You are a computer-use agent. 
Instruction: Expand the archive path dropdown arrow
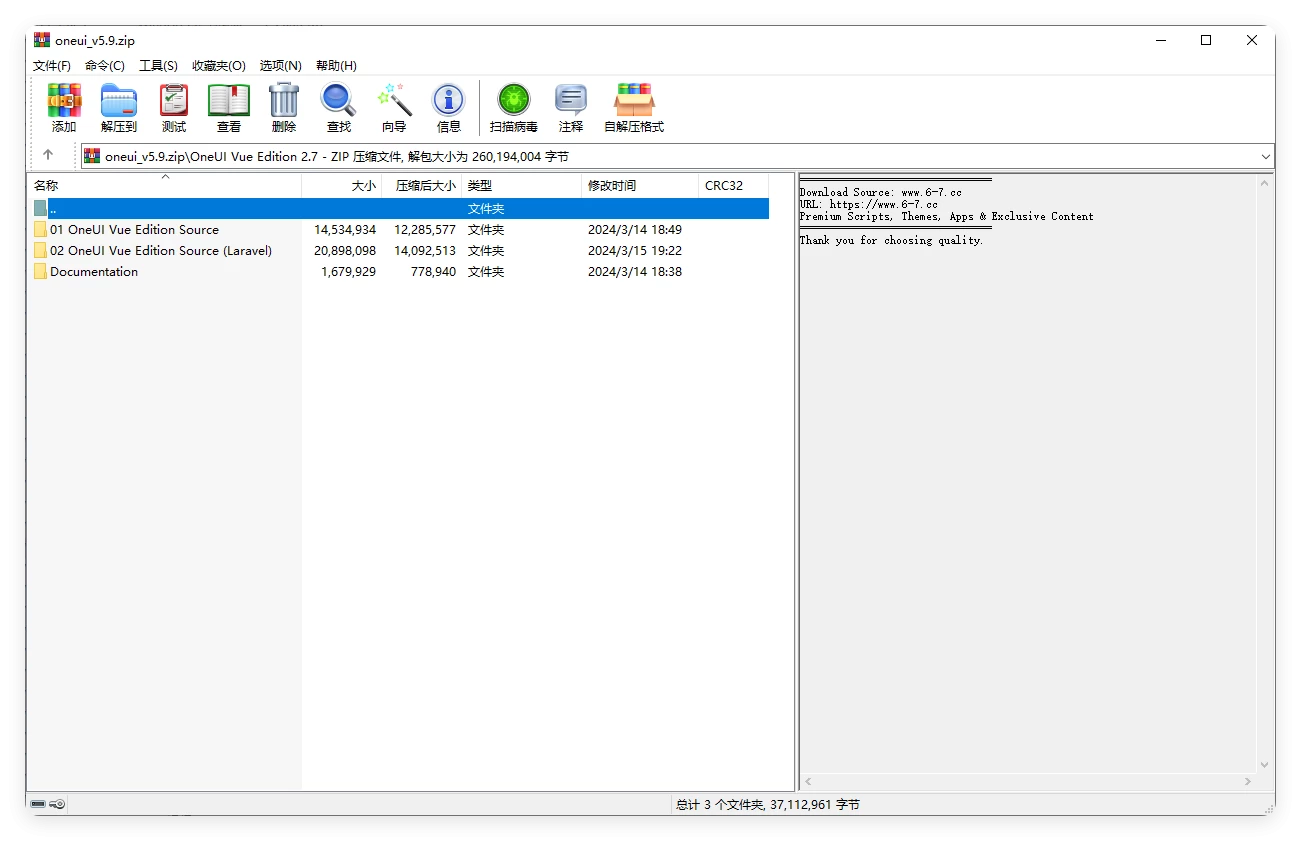click(x=1266, y=156)
